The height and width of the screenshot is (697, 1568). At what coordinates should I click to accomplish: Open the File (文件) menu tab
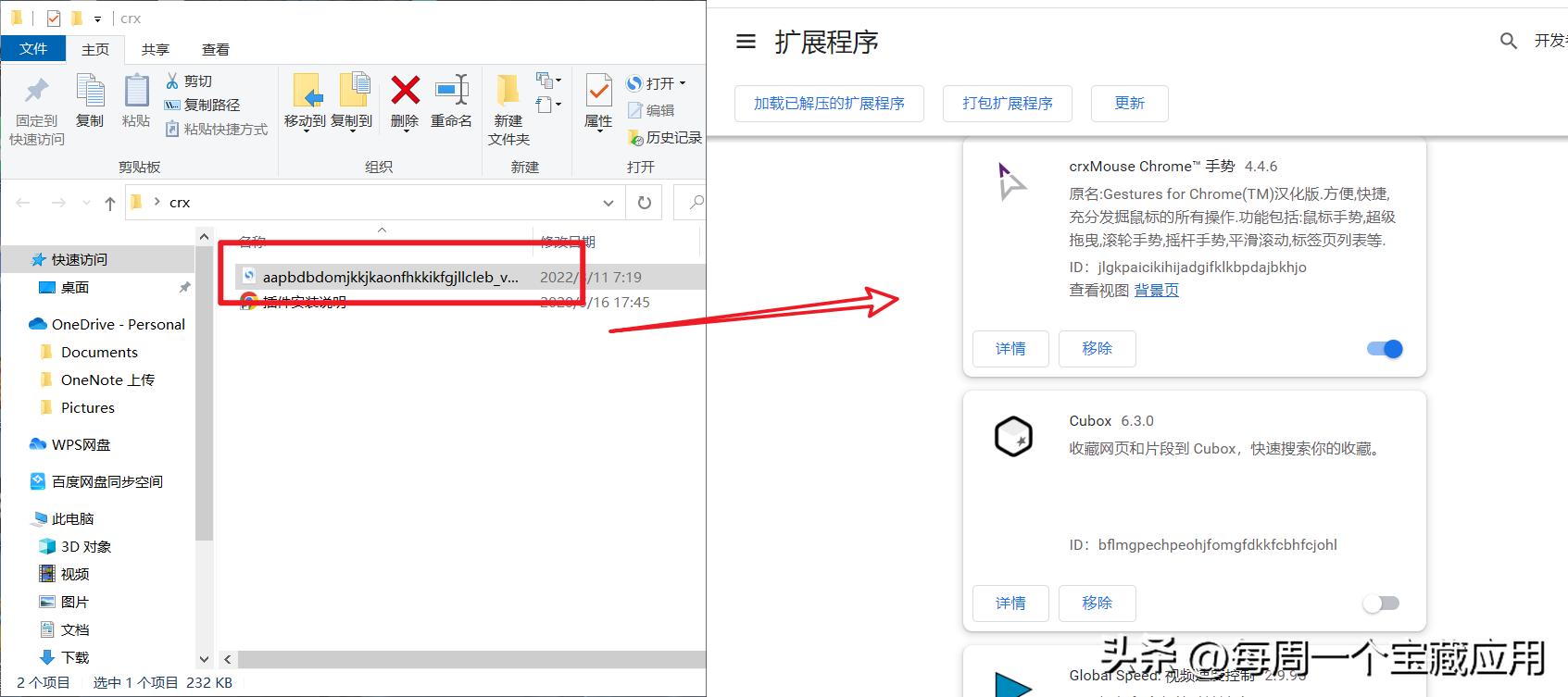pyautogui.click(x=33, y=49)
